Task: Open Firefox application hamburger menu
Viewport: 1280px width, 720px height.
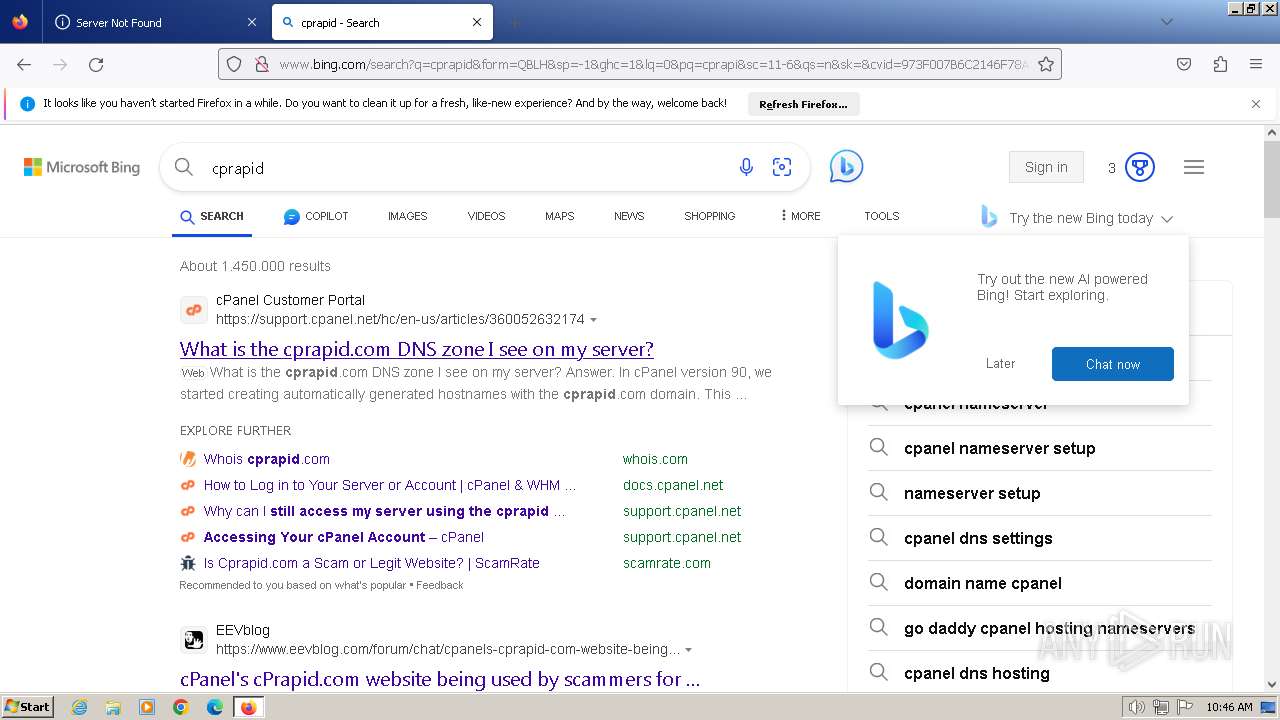Action: tap(1256, 64)
